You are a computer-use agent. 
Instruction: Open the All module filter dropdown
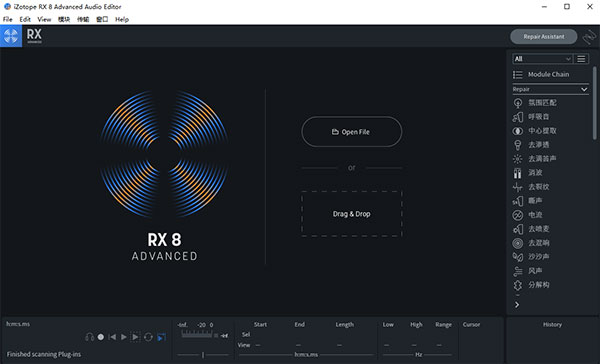542,59
